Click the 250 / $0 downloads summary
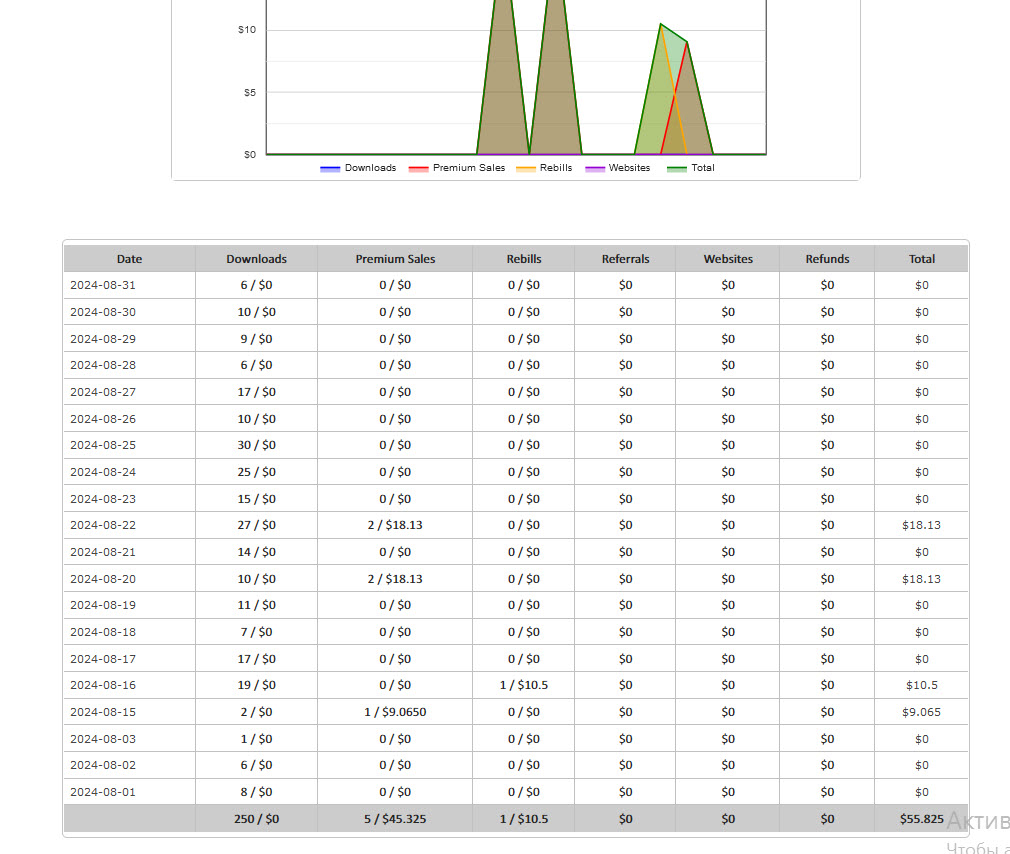Viewport: 1010px width, 854px height. (x=256, y=819)
